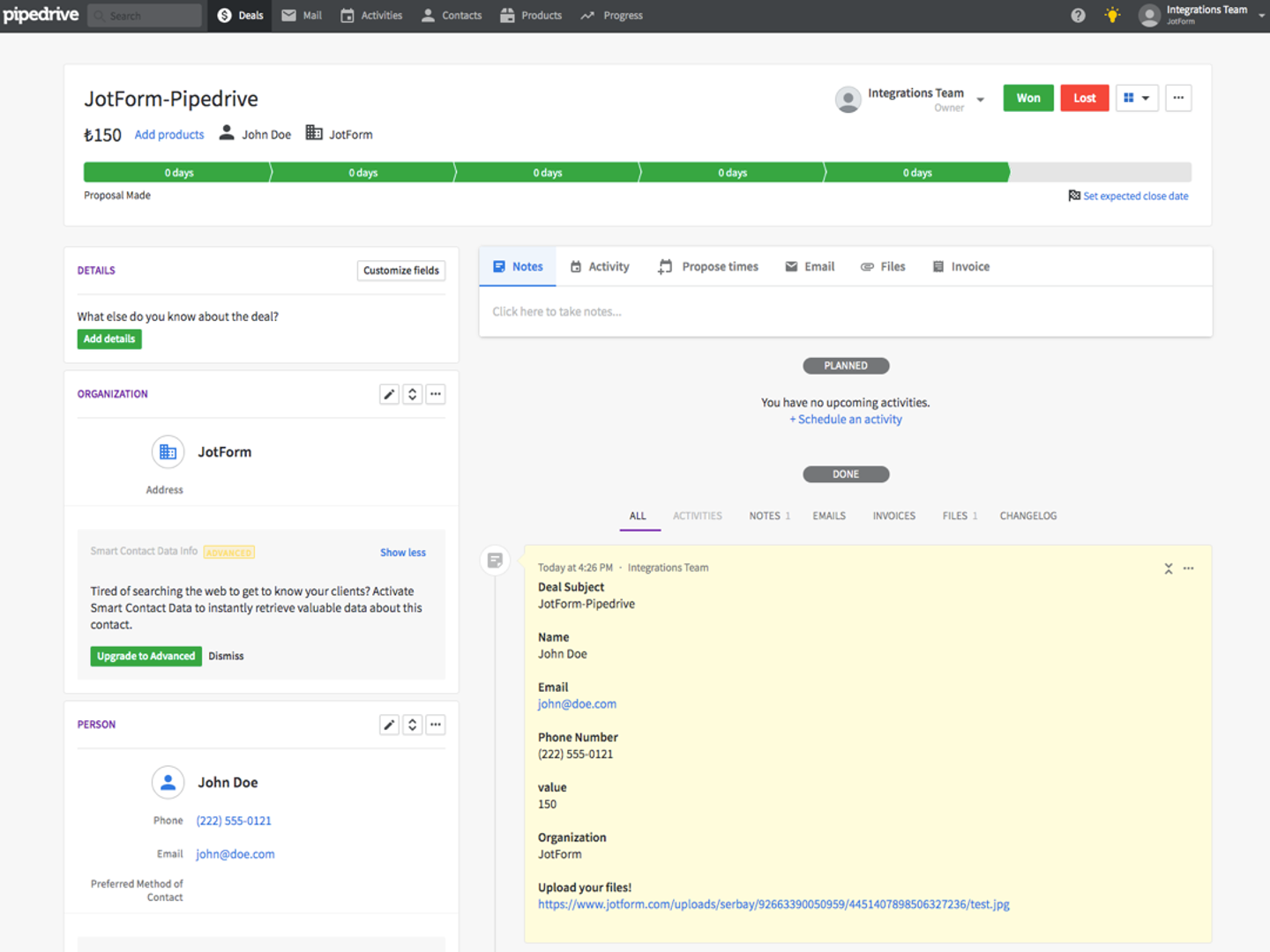The height and width of the screenshot is (952, 1270).
Task: Open the uploaded test.jpg file URL
Action: point(774,904)
